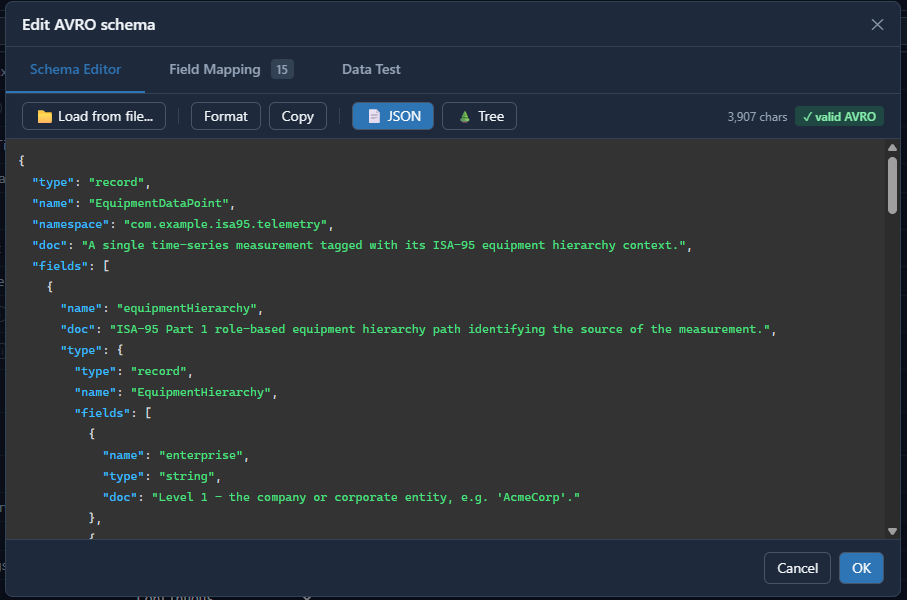
Task: Click the document icon on the JSON button
Action: (374, 116)
